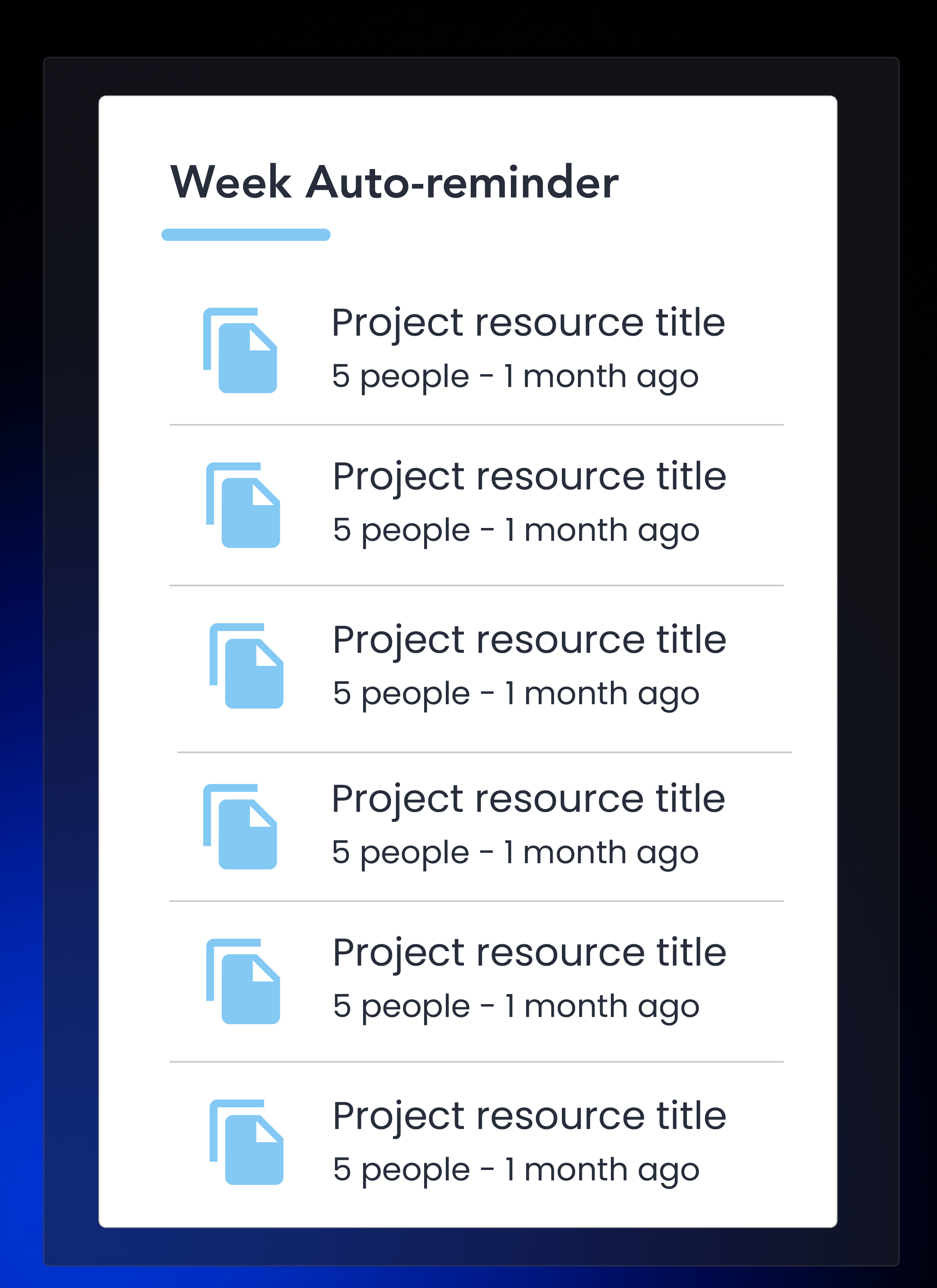Click the second row's document copy icon

click(x=243, y=505)
